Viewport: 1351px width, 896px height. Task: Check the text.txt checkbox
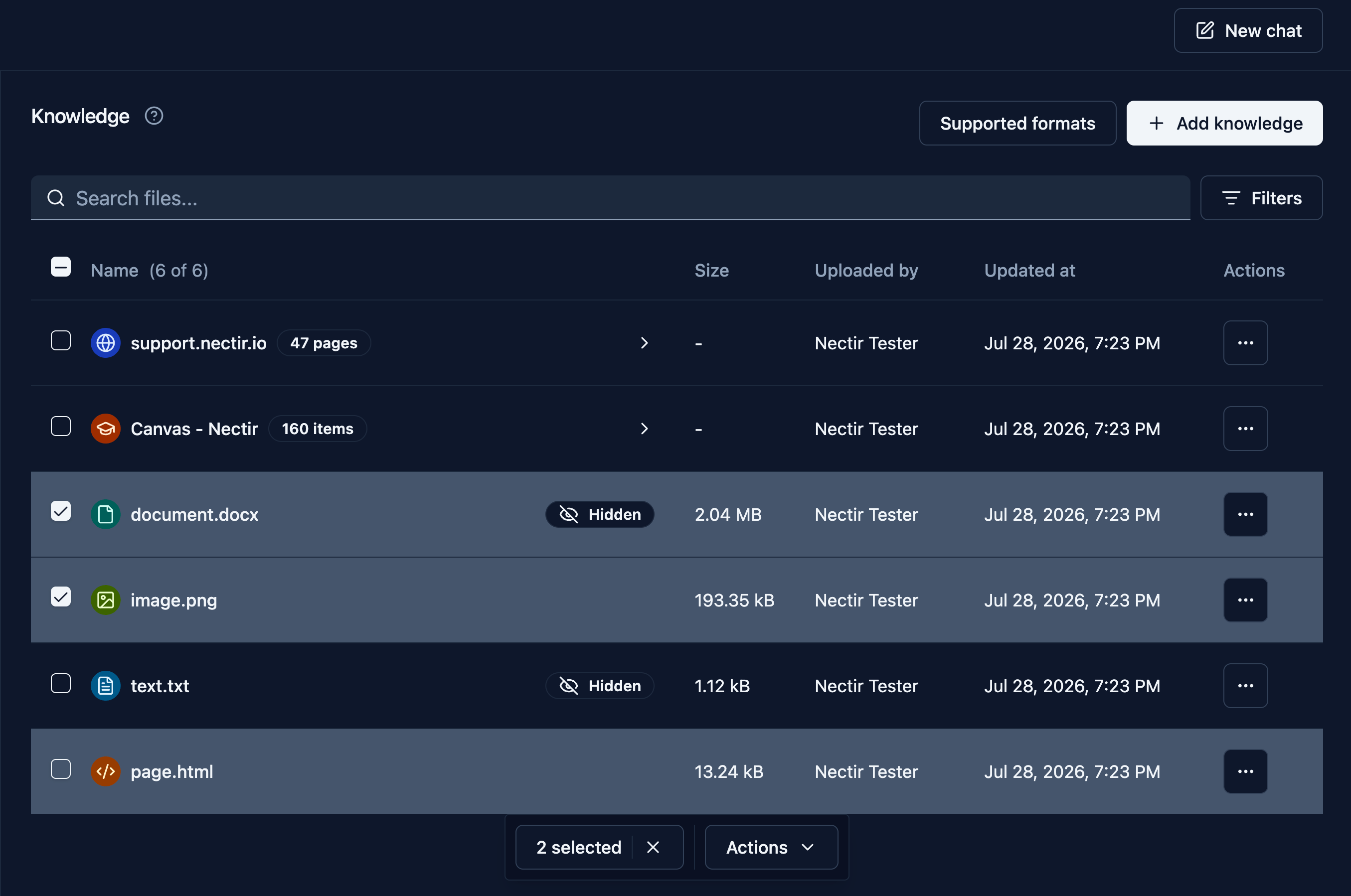point(61,683)
